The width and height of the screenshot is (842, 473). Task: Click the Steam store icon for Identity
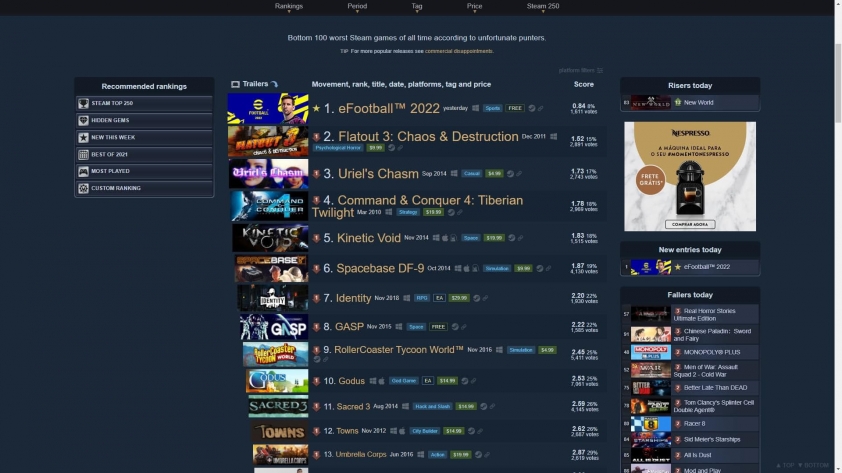[476, 298]
